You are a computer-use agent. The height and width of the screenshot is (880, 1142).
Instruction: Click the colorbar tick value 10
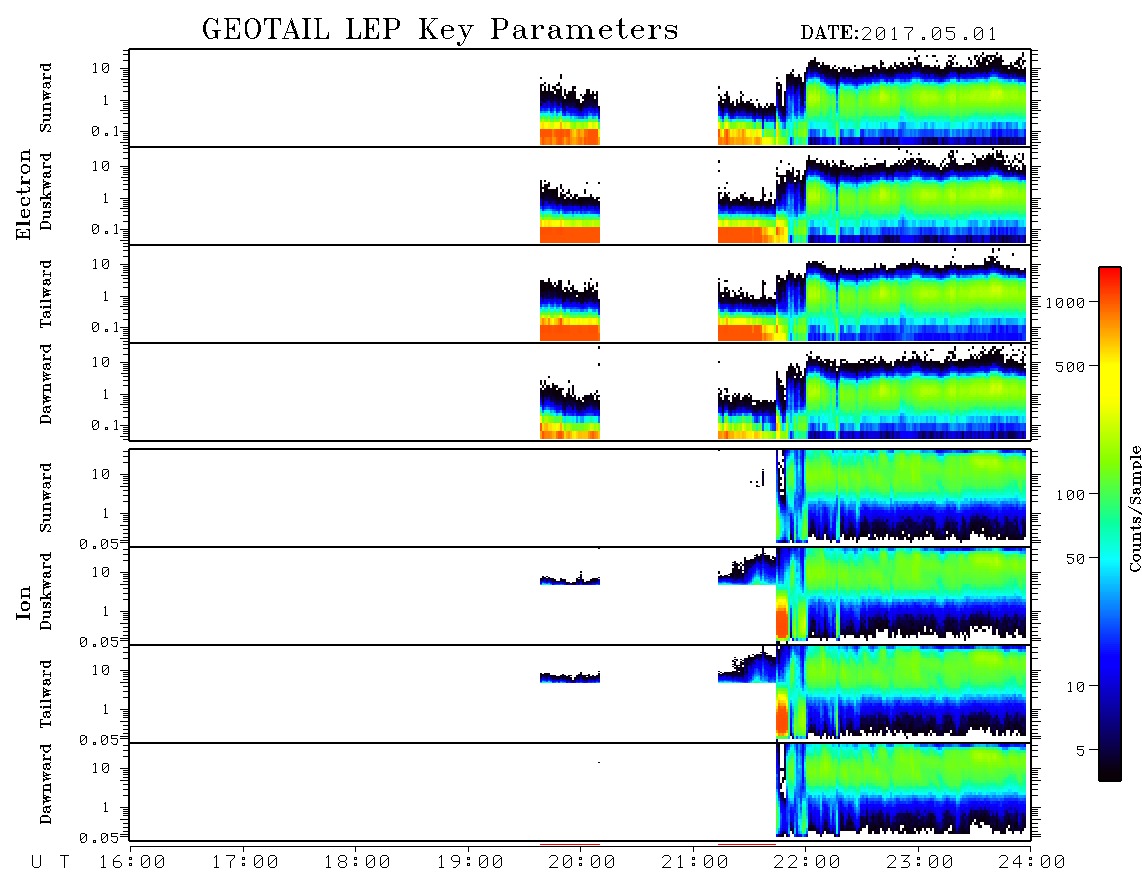pos(1075,687)
